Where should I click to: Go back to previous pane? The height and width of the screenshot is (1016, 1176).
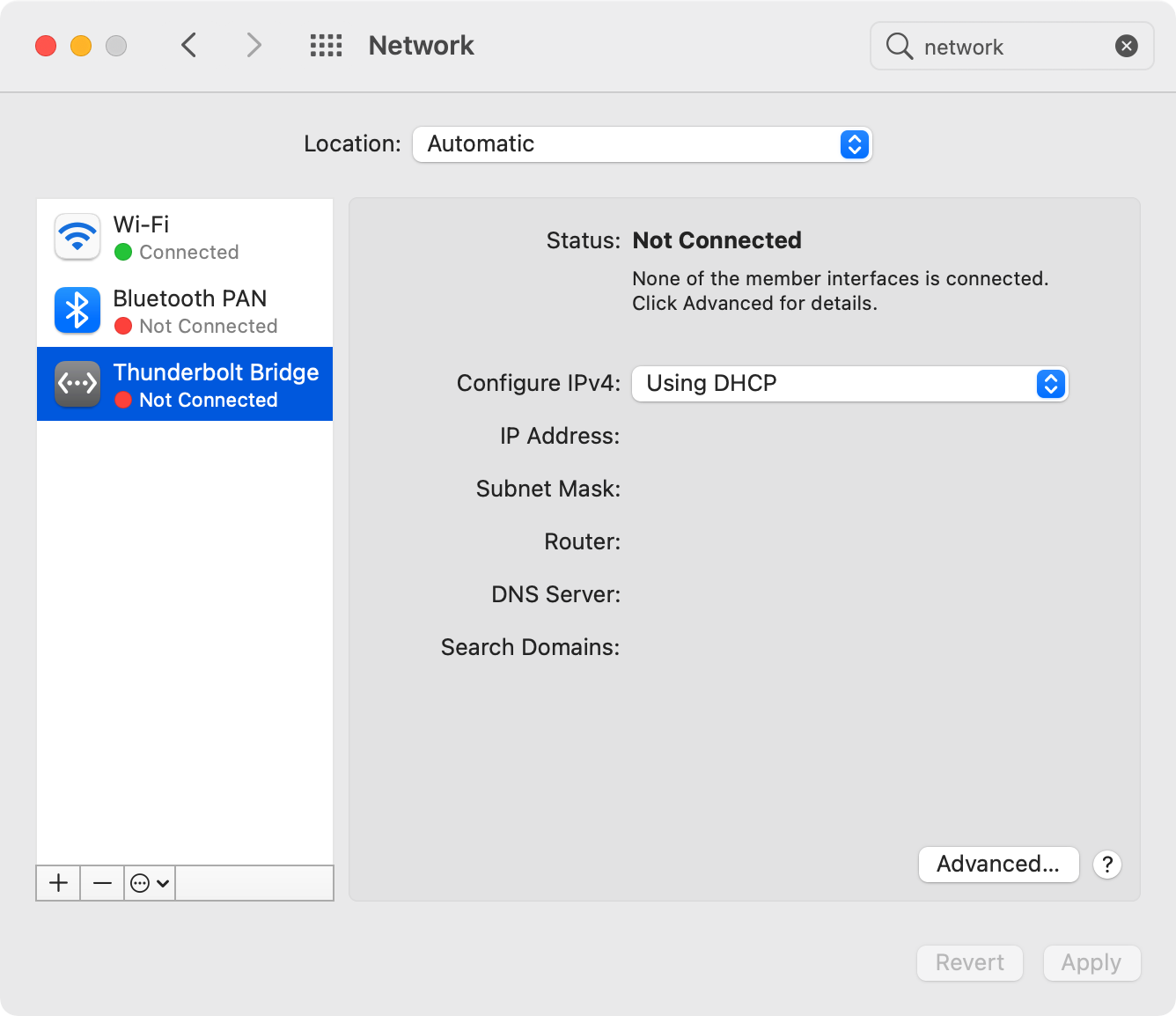tap(188, 45)
